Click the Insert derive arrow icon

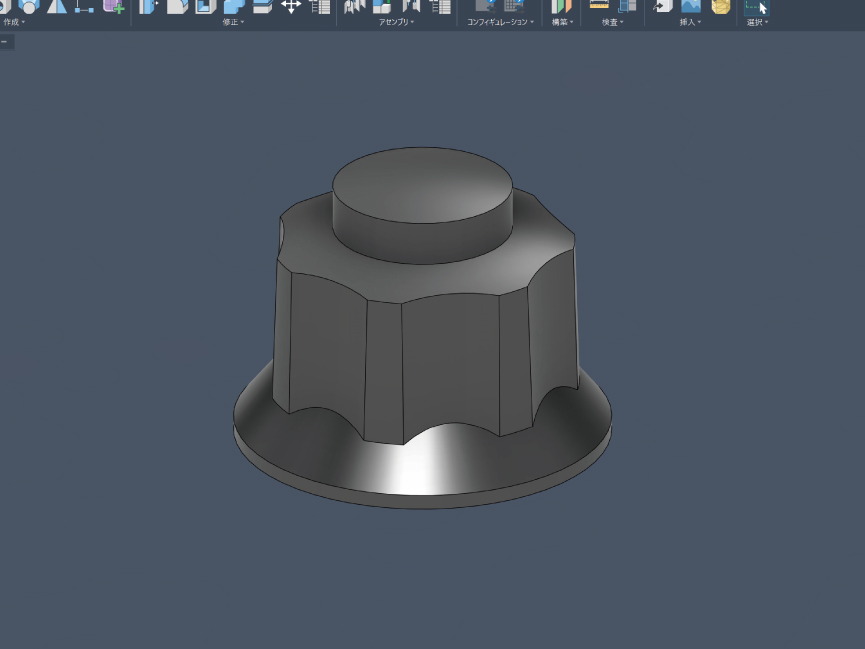tap(662, 6)
